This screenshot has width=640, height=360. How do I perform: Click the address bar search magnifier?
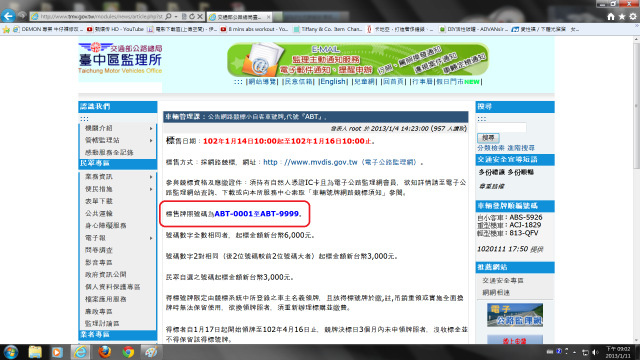click(x=168, y=17)
